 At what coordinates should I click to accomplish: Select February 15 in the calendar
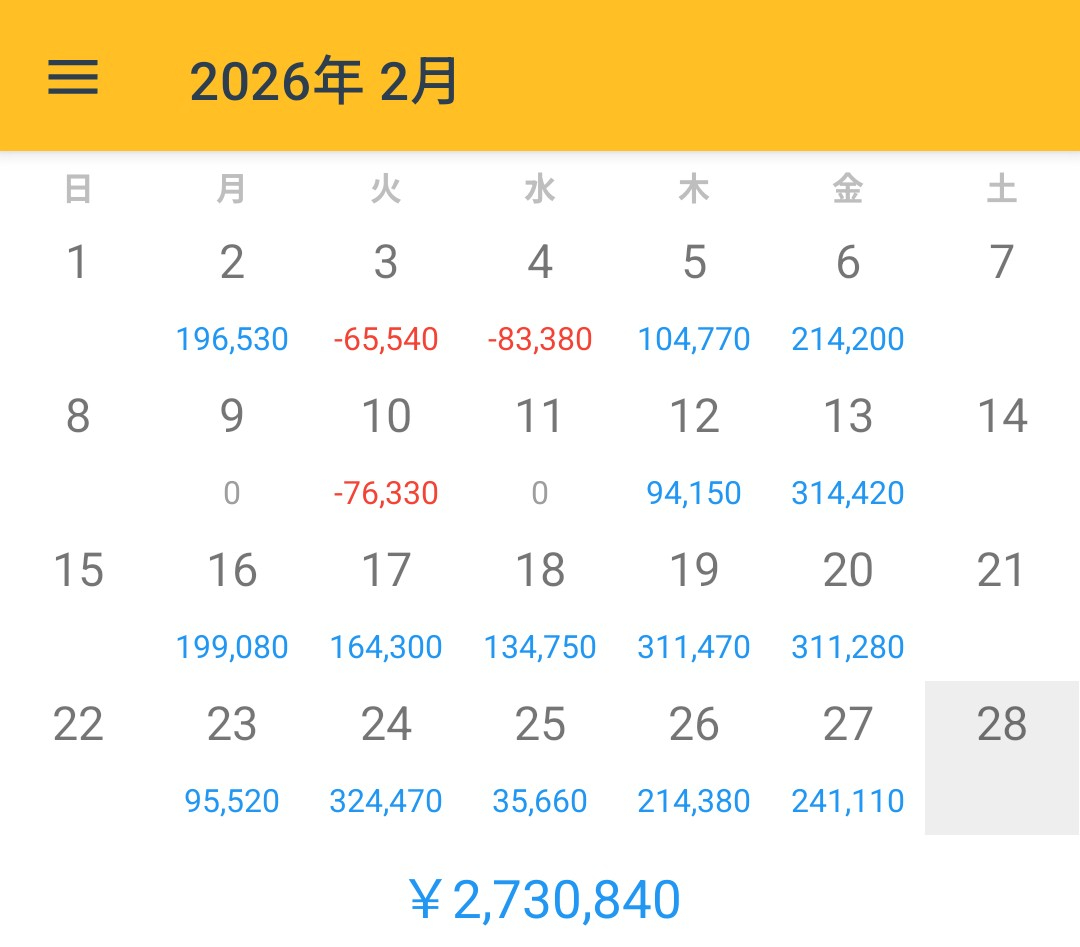click(x=78, y=570)
